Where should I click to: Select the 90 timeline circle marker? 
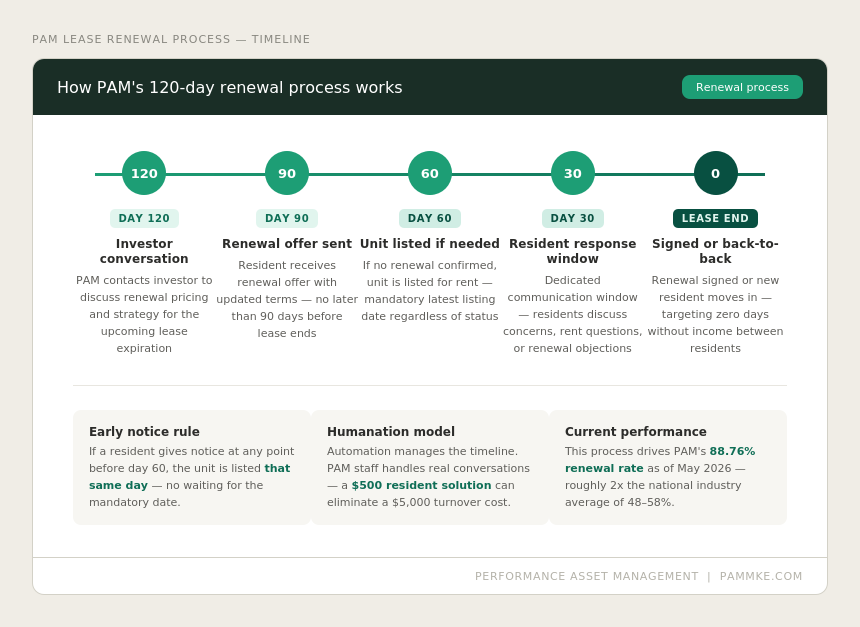(x=287, y=173)
